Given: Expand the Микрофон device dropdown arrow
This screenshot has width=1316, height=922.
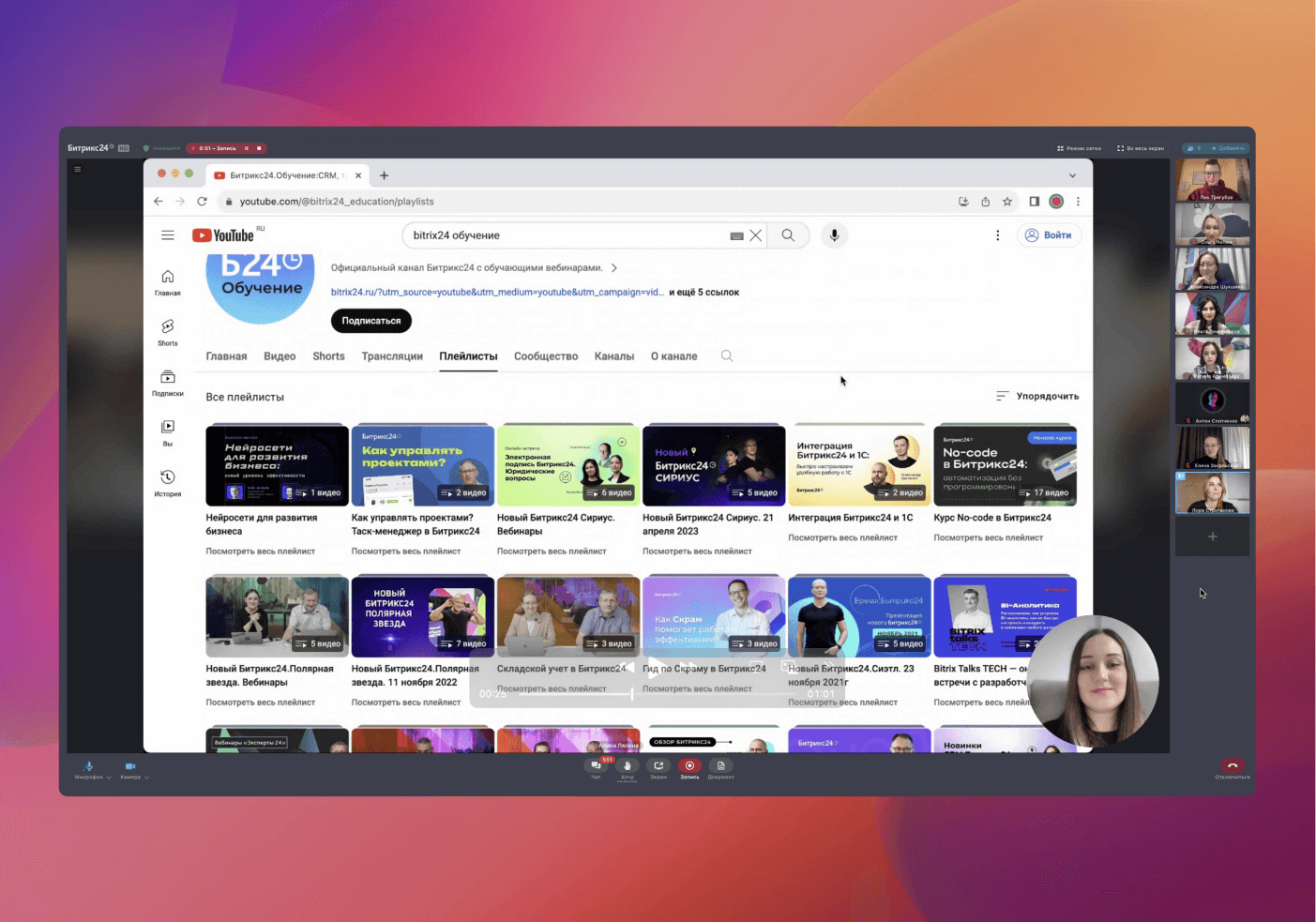Looking at the screenshot, I should 109,778.
